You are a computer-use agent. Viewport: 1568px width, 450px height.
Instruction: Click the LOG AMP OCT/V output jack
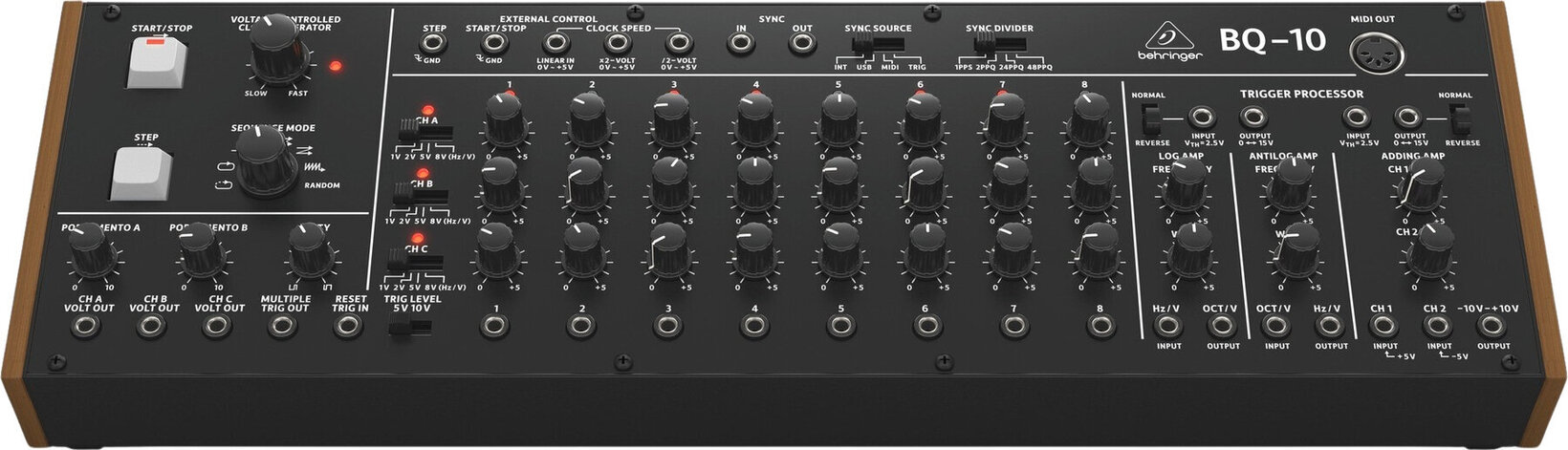coord(1222,328)
